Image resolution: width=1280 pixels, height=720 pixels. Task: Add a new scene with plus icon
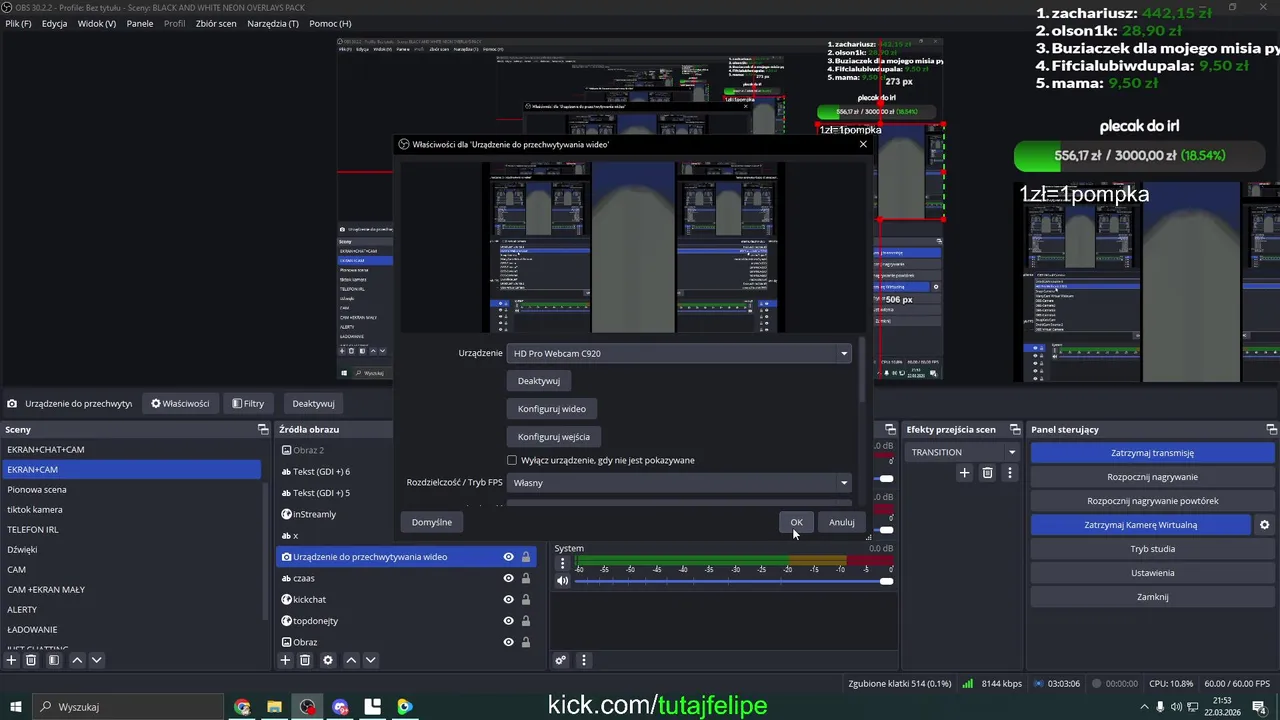click(x=11, y=660)
